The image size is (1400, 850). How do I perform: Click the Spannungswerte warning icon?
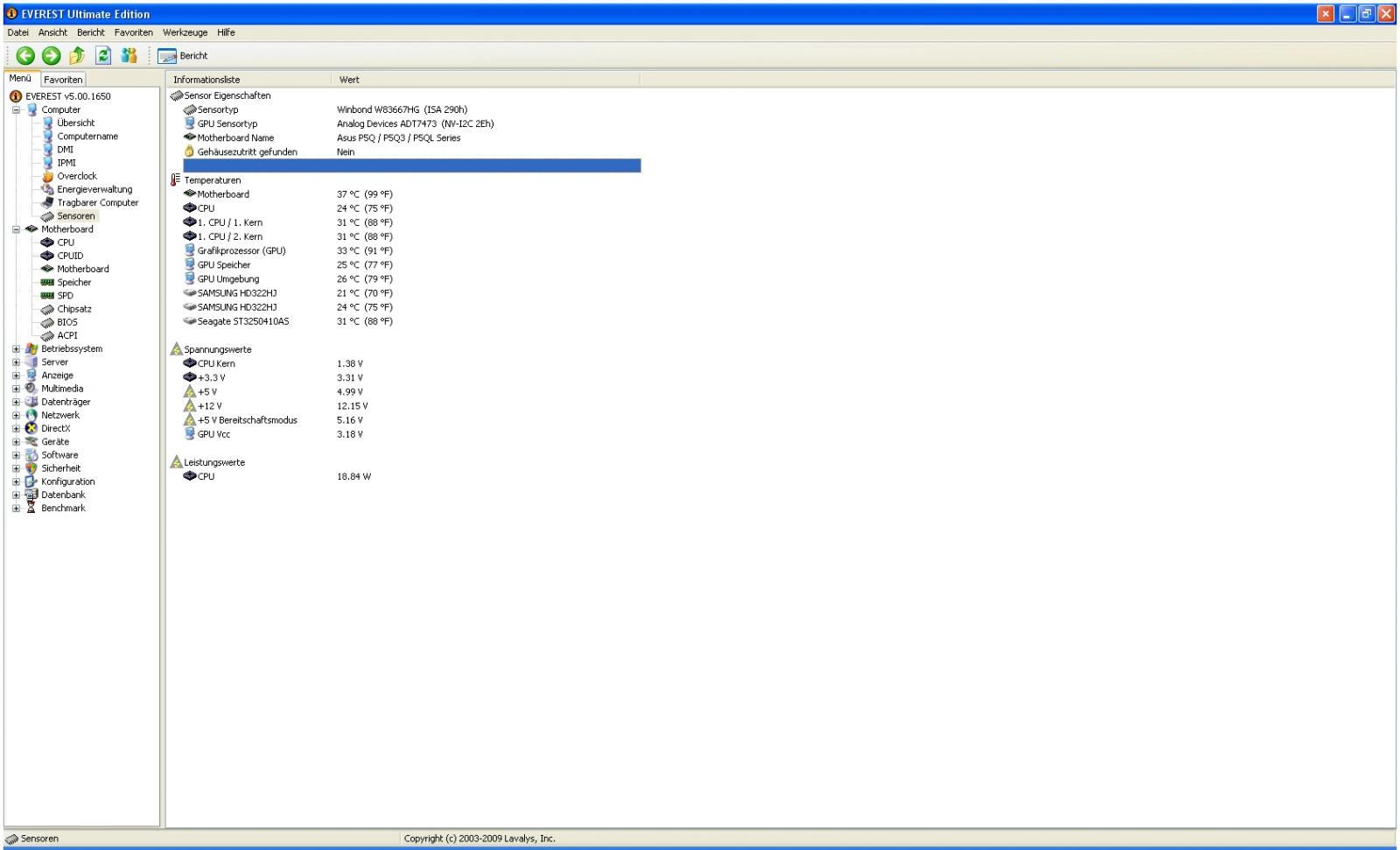176,349
